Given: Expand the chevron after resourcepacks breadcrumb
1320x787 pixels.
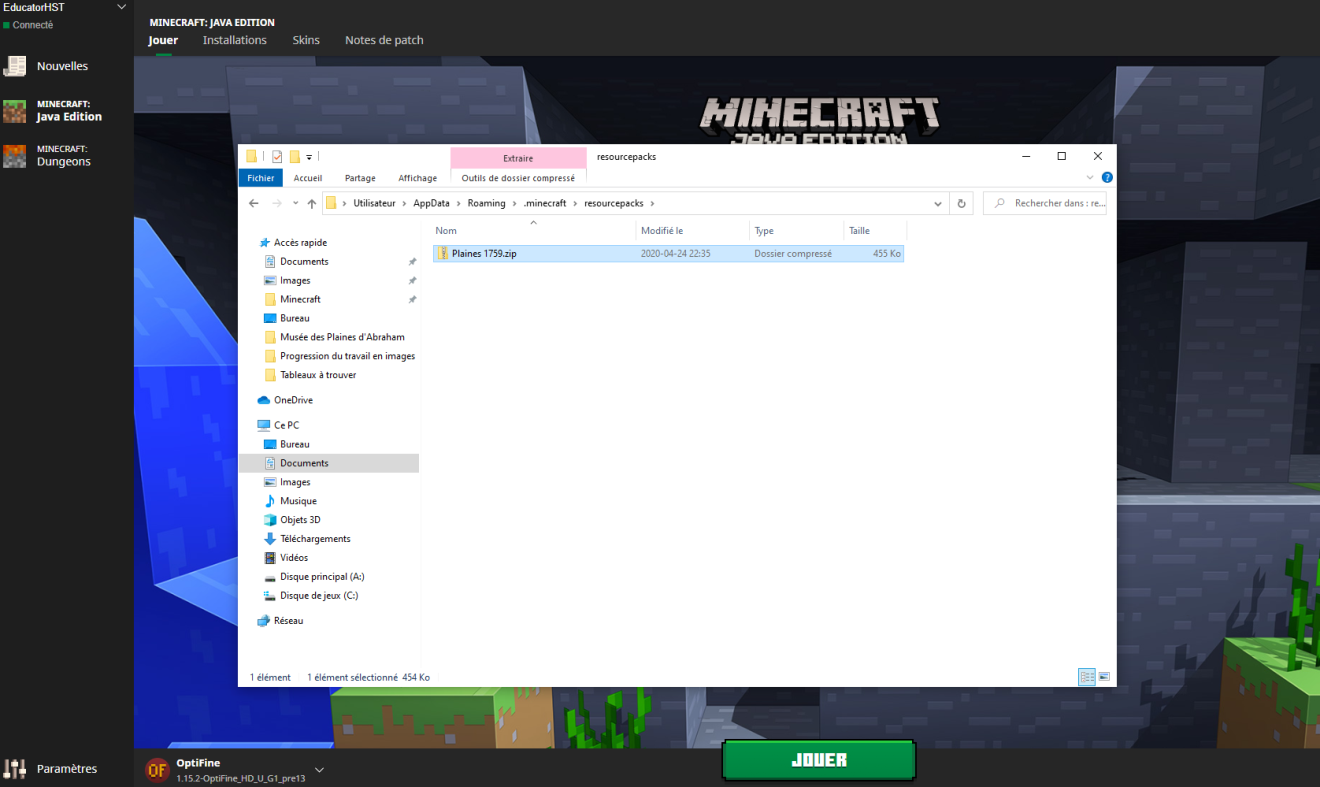Looking at the screenshot, I should [652, 203].
